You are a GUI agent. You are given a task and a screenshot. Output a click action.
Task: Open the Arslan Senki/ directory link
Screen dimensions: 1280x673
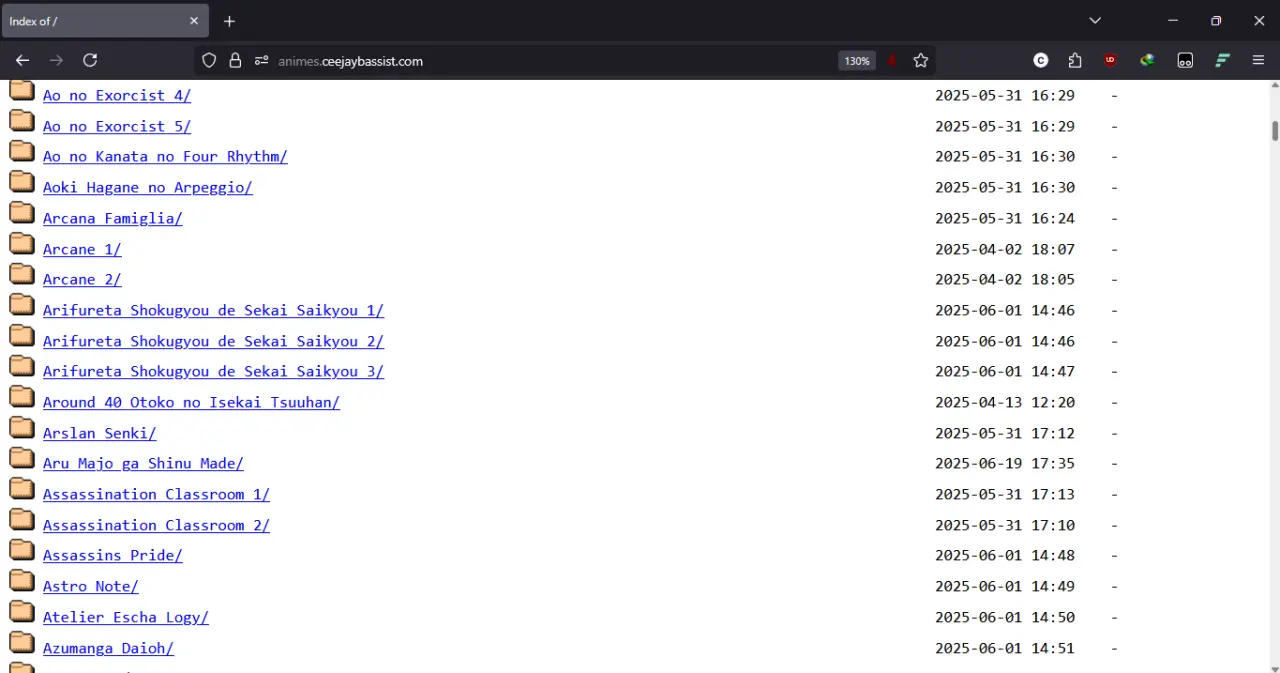100,434
